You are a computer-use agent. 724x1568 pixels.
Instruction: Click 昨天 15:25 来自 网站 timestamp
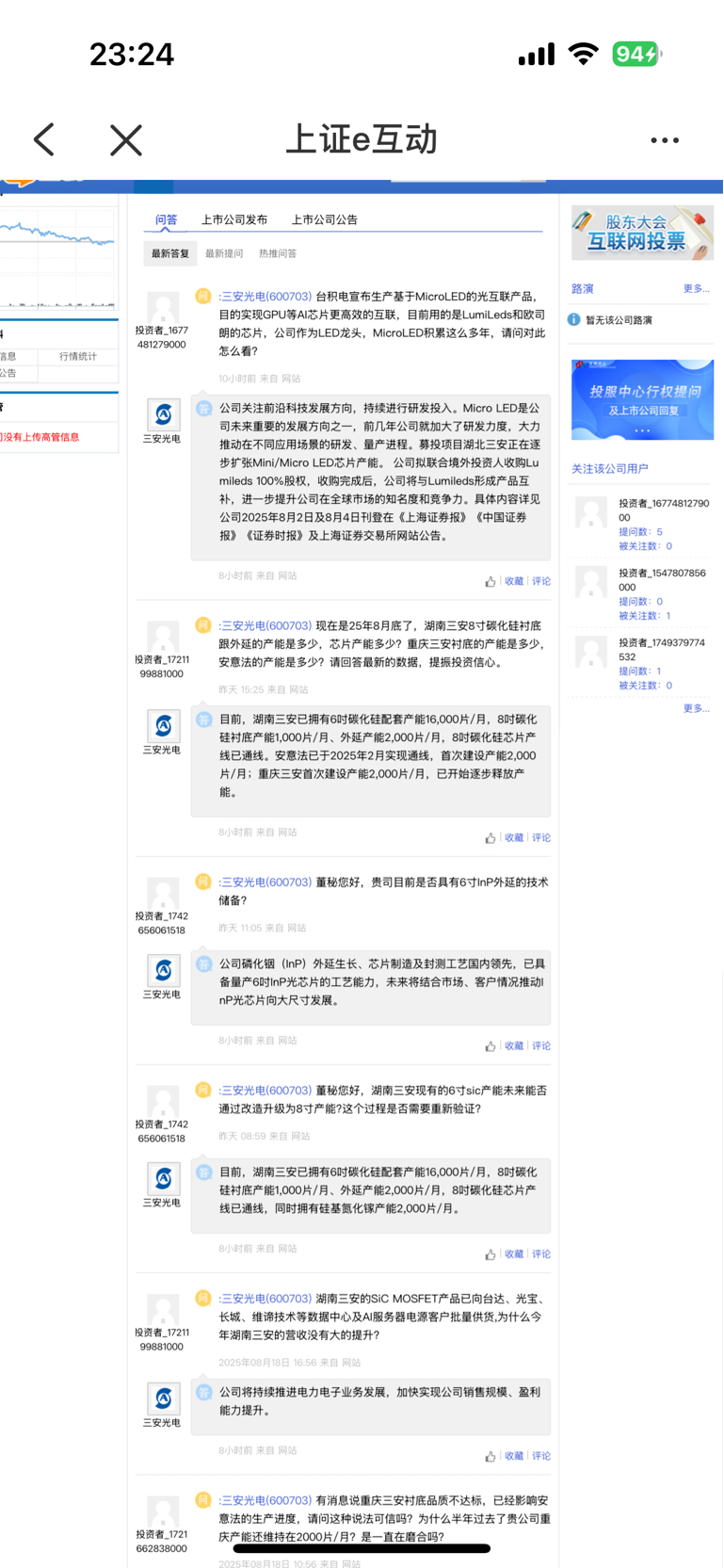coord(264,690)
